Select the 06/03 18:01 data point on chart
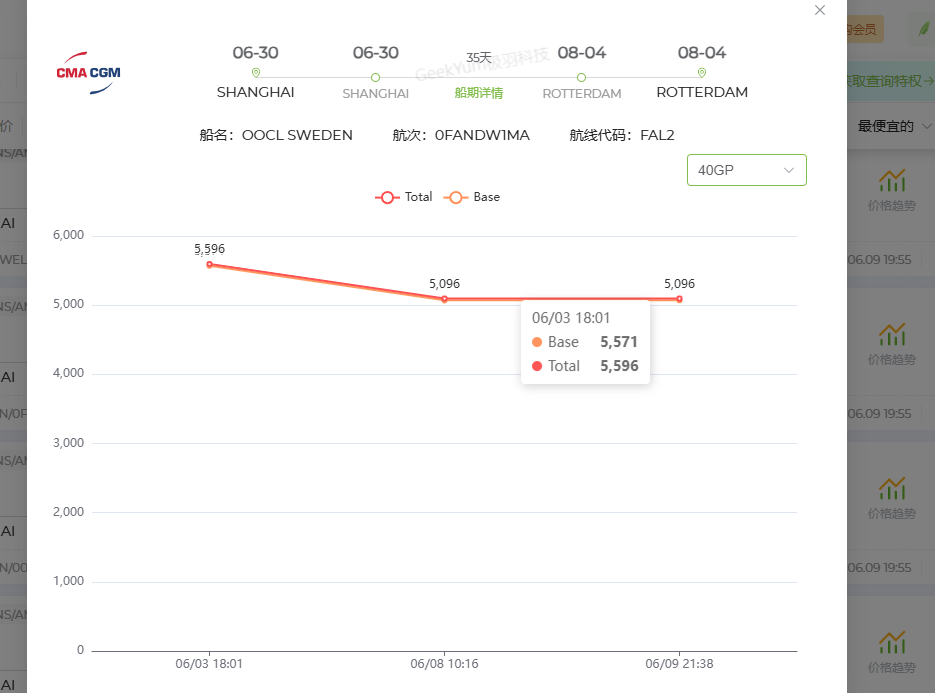Screen dimensions: 935x693 point(209,265)
